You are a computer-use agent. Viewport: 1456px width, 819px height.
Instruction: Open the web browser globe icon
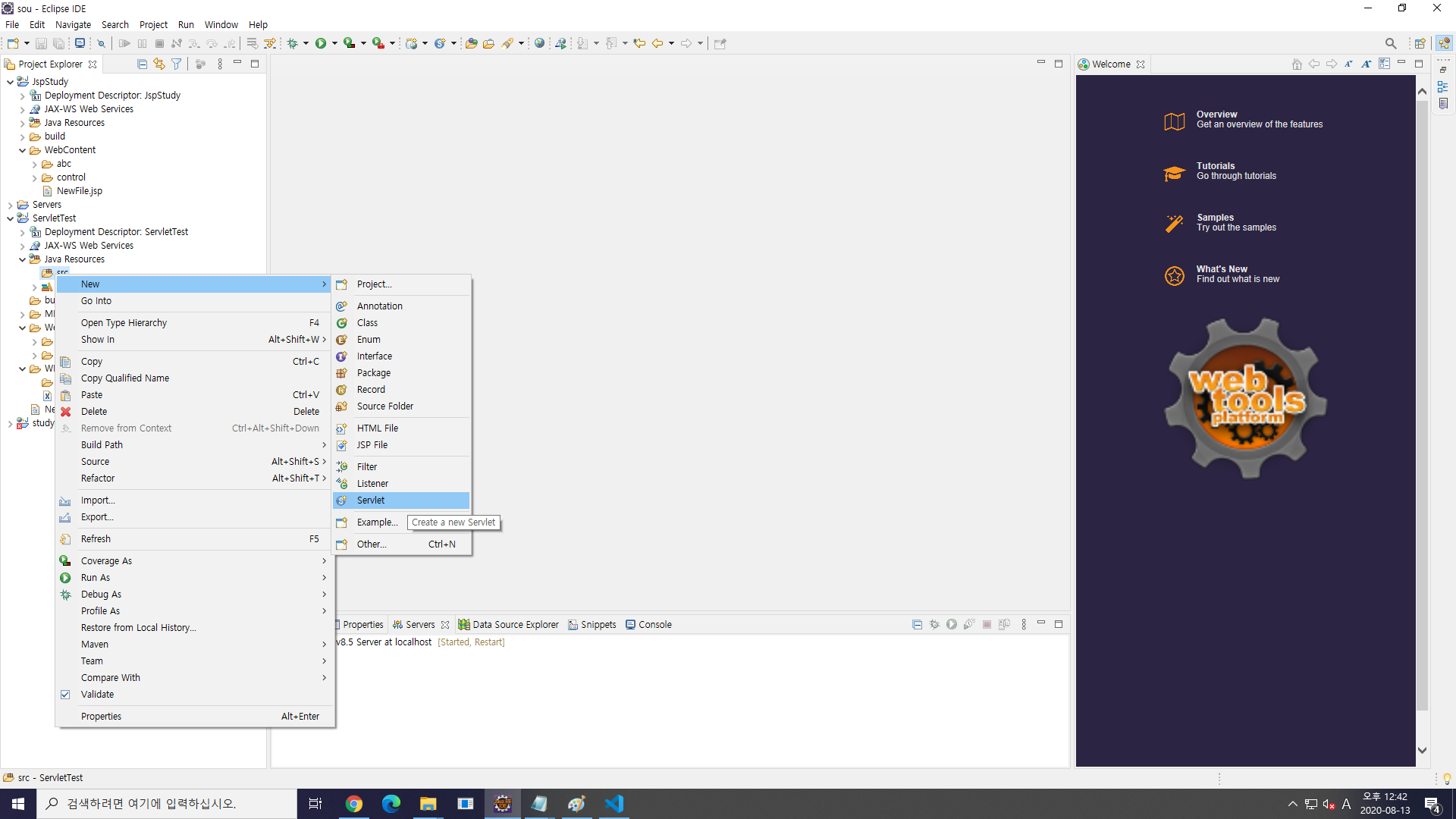pyautogui.click(x=539, y=43)
